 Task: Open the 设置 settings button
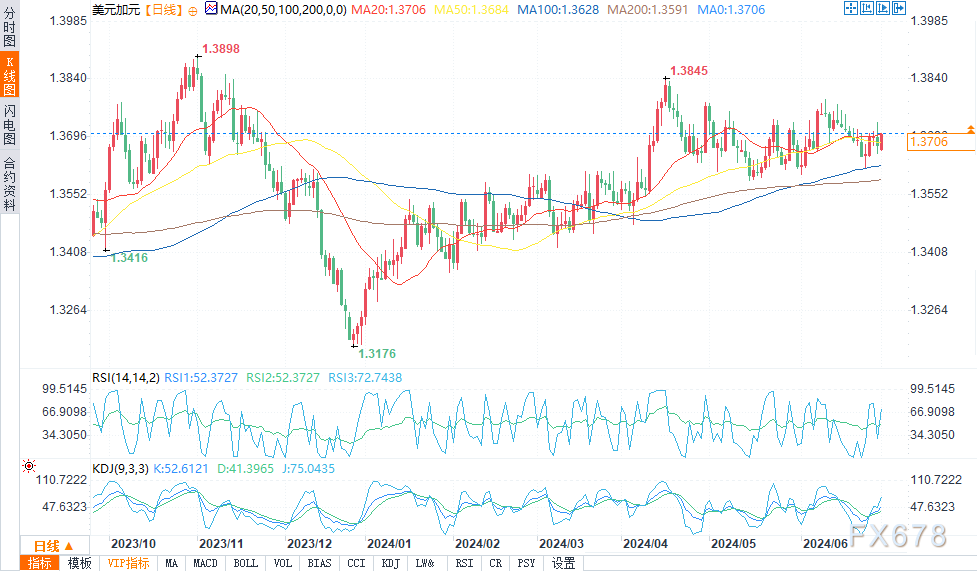click(563, 563)
